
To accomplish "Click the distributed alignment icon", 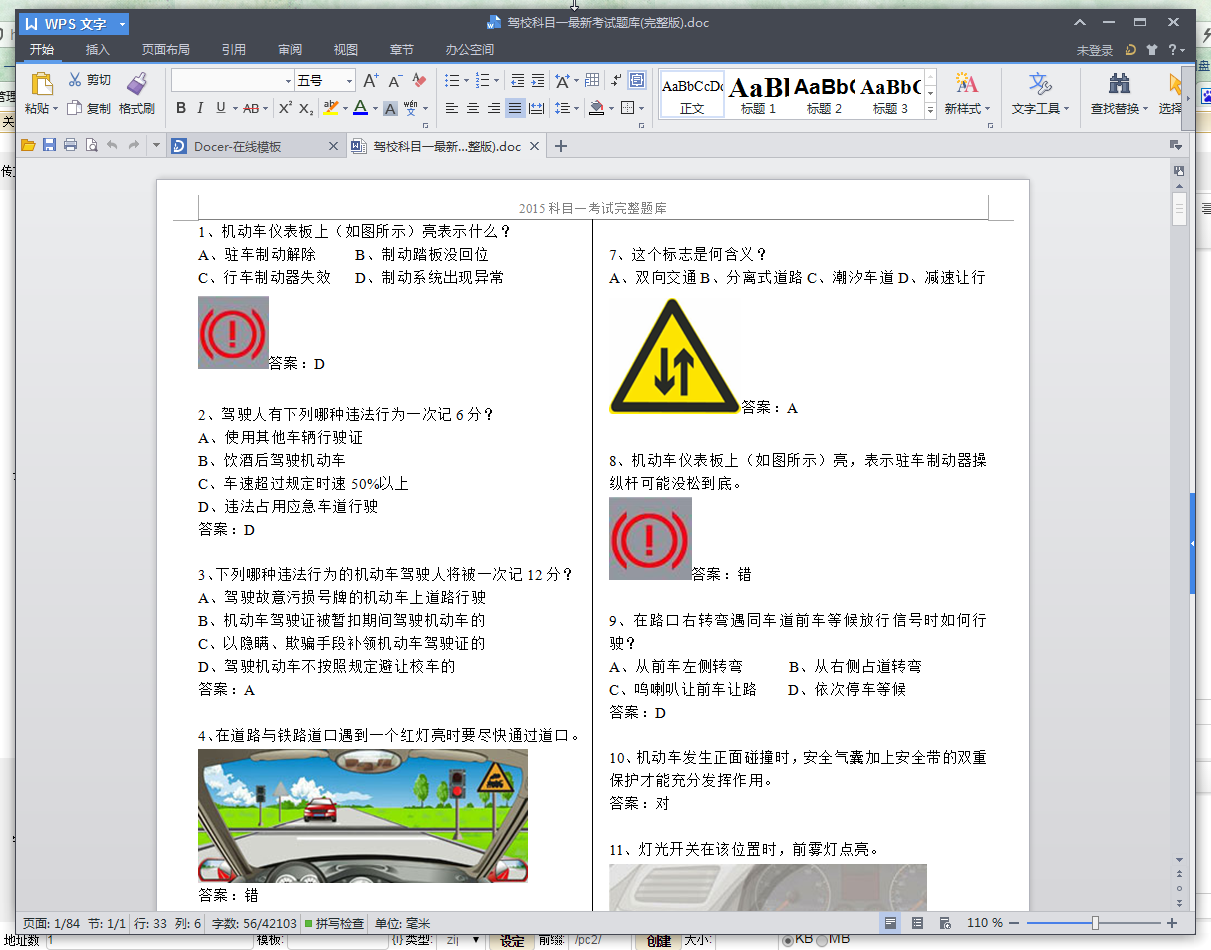I will 536,108.
